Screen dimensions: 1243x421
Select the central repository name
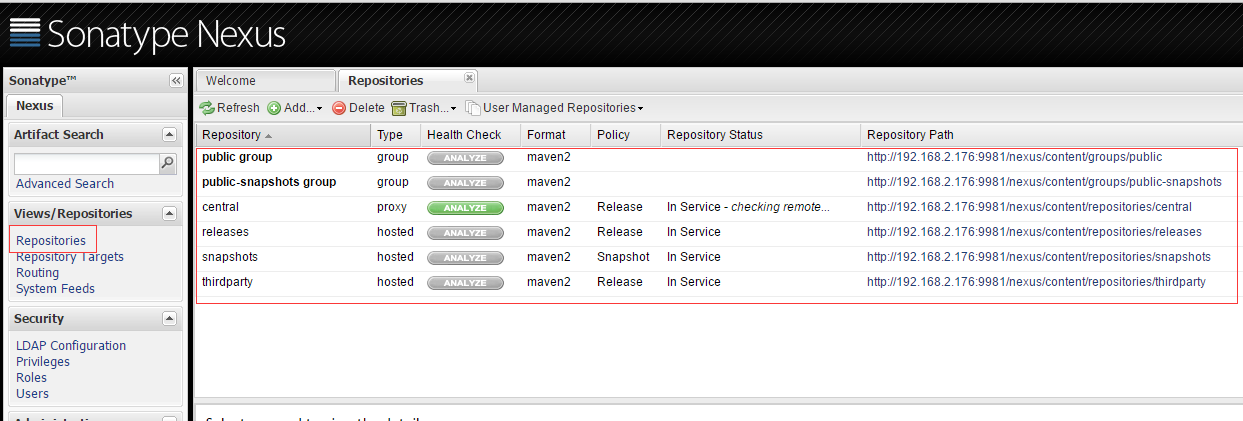[220, 207]
